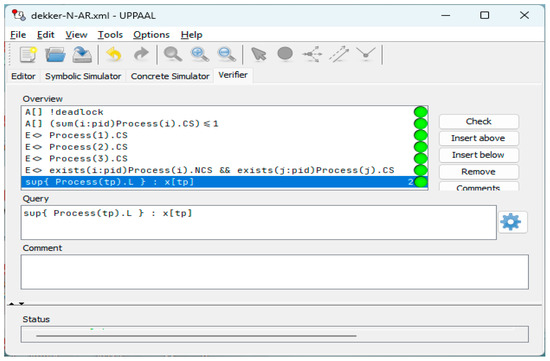Click the gray Redo arrow icon
550x361 pixels.
pyautogui.click(x=141, y=55)
